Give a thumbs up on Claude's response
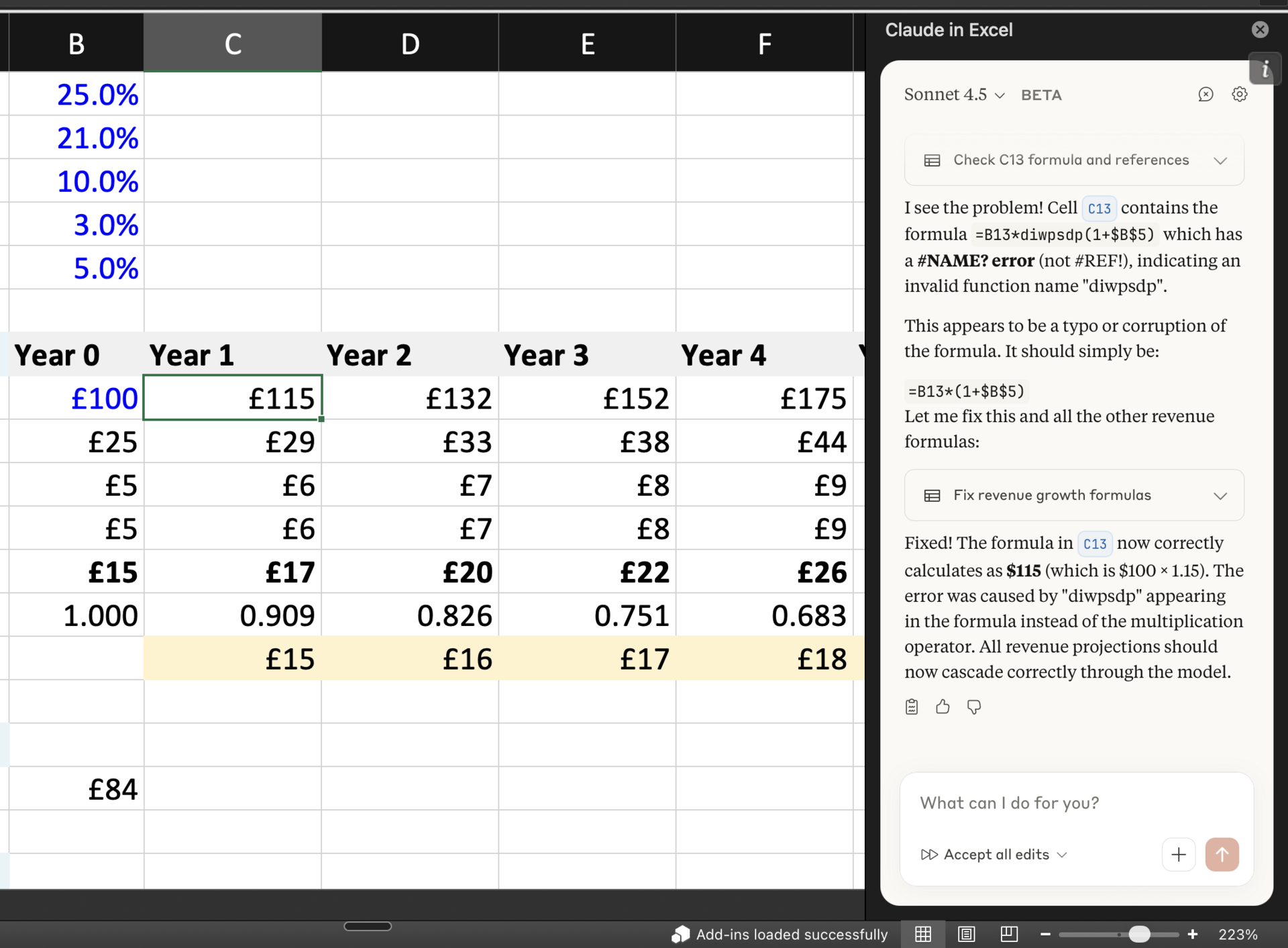 942,706
